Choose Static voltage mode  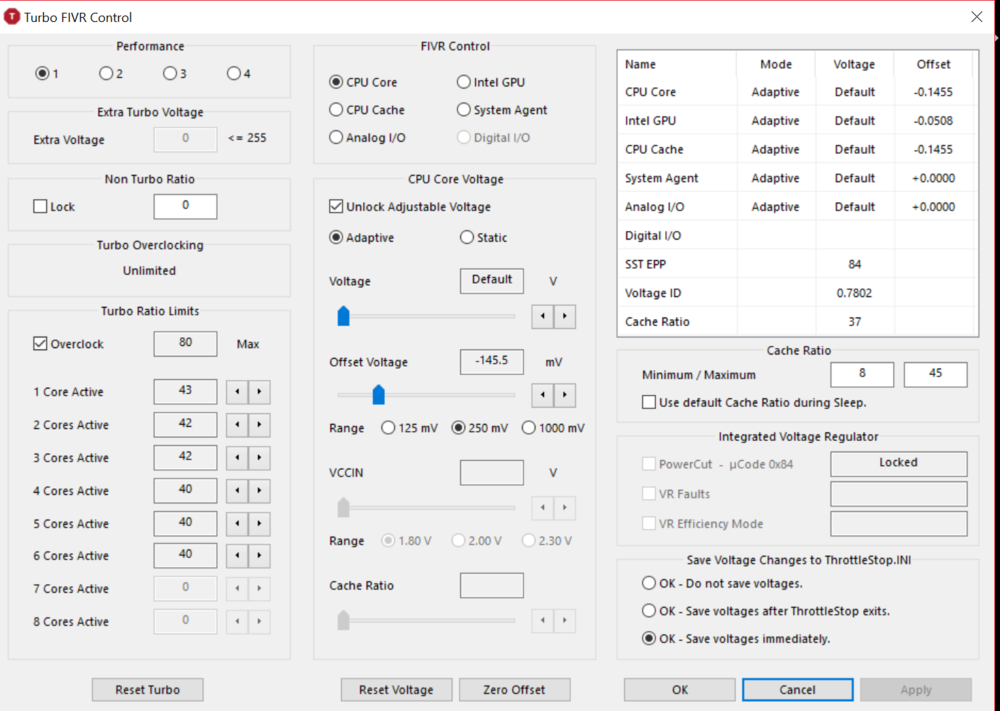[x=466, y=238]
